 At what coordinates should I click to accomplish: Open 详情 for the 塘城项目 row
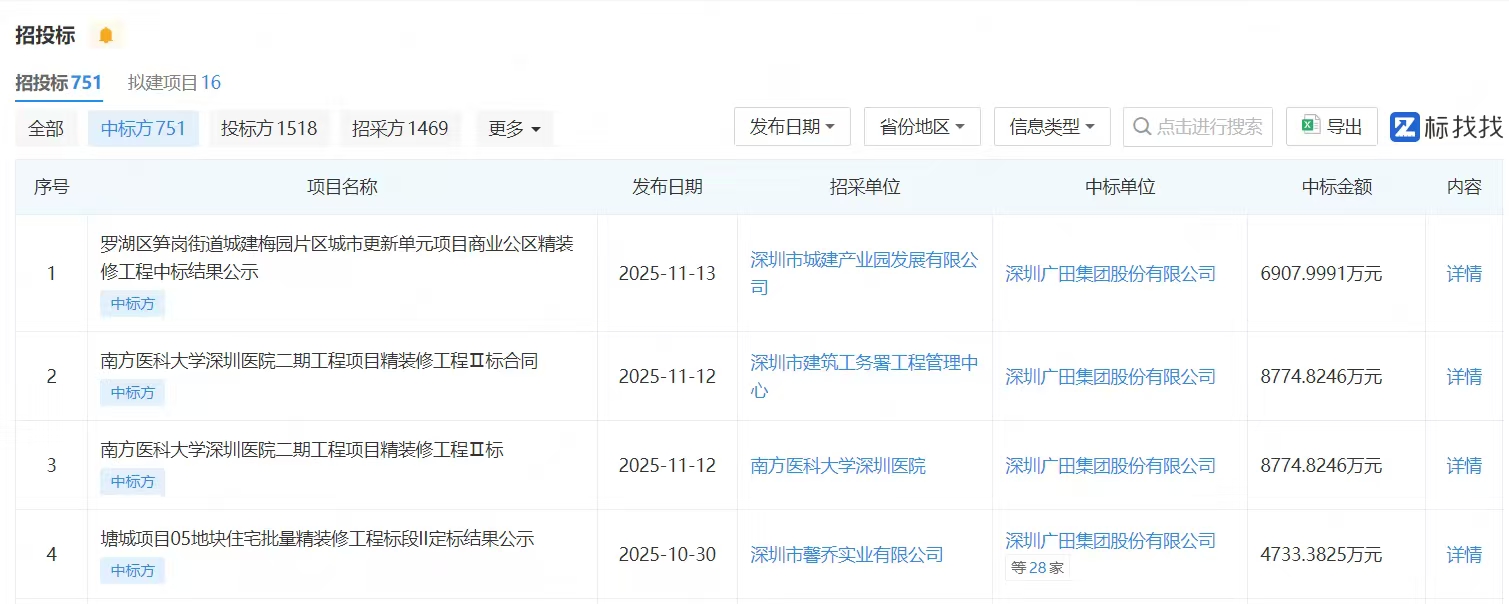pyautogui.click(x=1464, y=554)
